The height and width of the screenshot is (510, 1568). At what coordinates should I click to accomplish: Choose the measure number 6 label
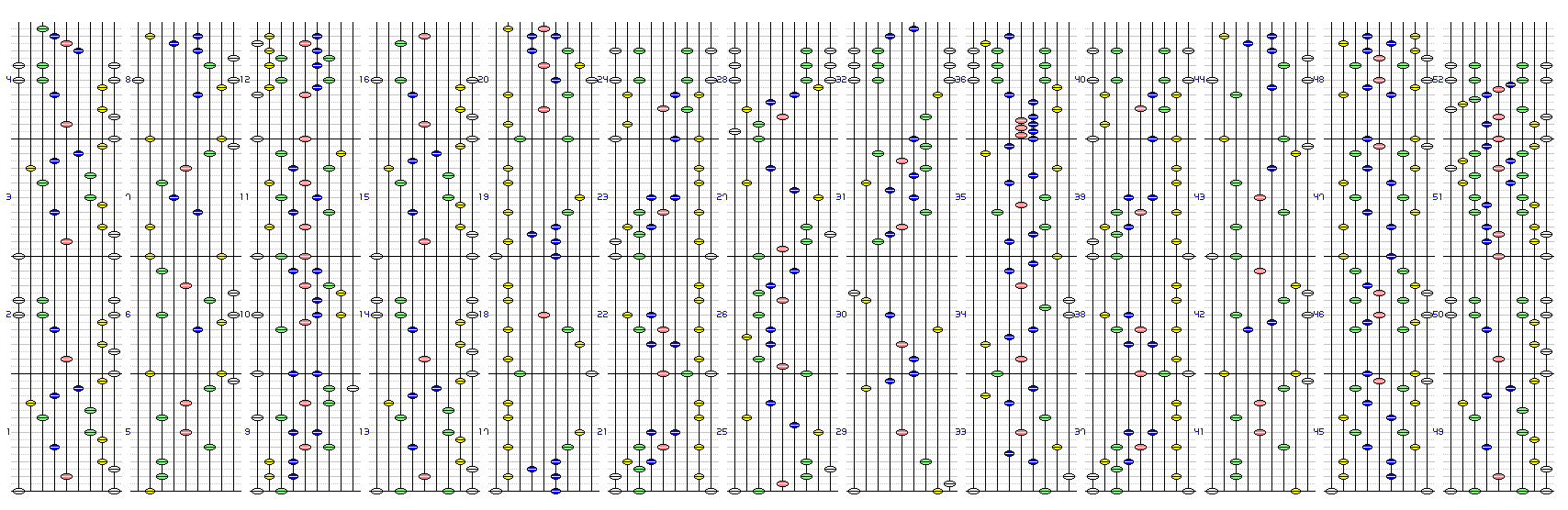[x=128, y=315]
